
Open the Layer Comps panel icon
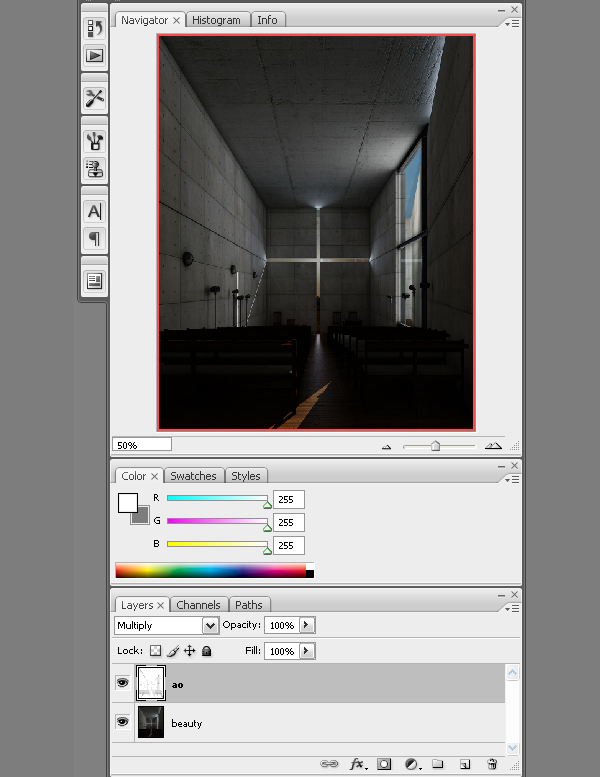point(94,281)
